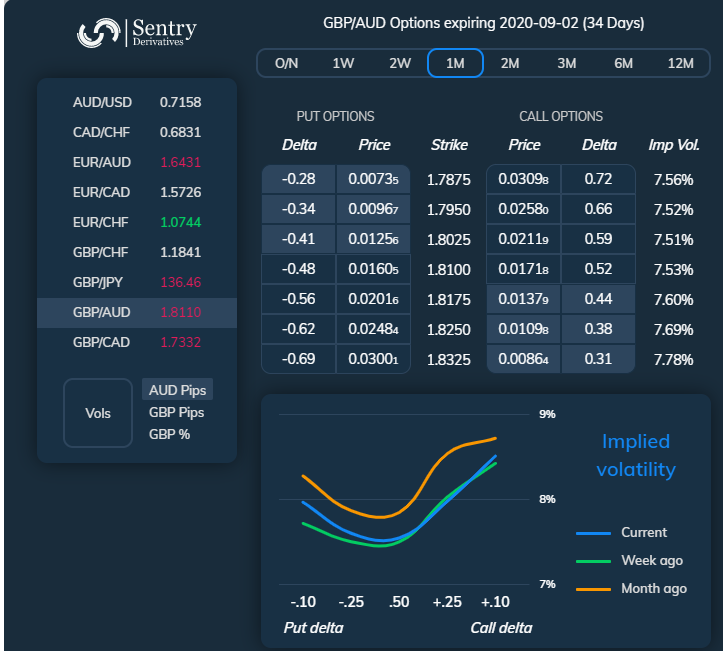Click put delta -0.48 cell
The width and height of the screenshot is (723, 651).
[298, 269]
